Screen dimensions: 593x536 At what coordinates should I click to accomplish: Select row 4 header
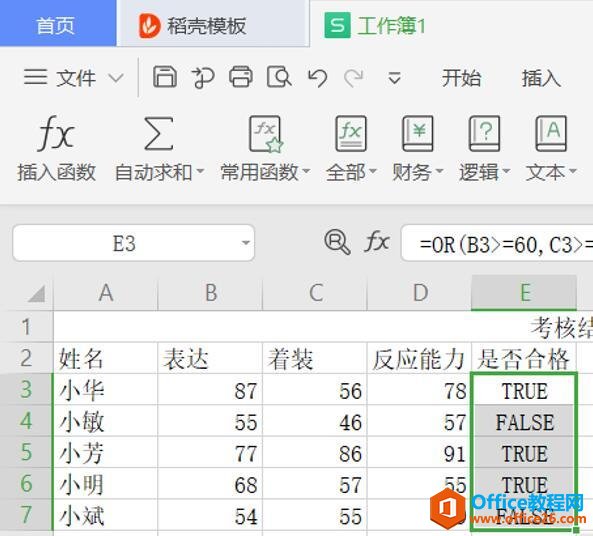(x=26, y=421)
